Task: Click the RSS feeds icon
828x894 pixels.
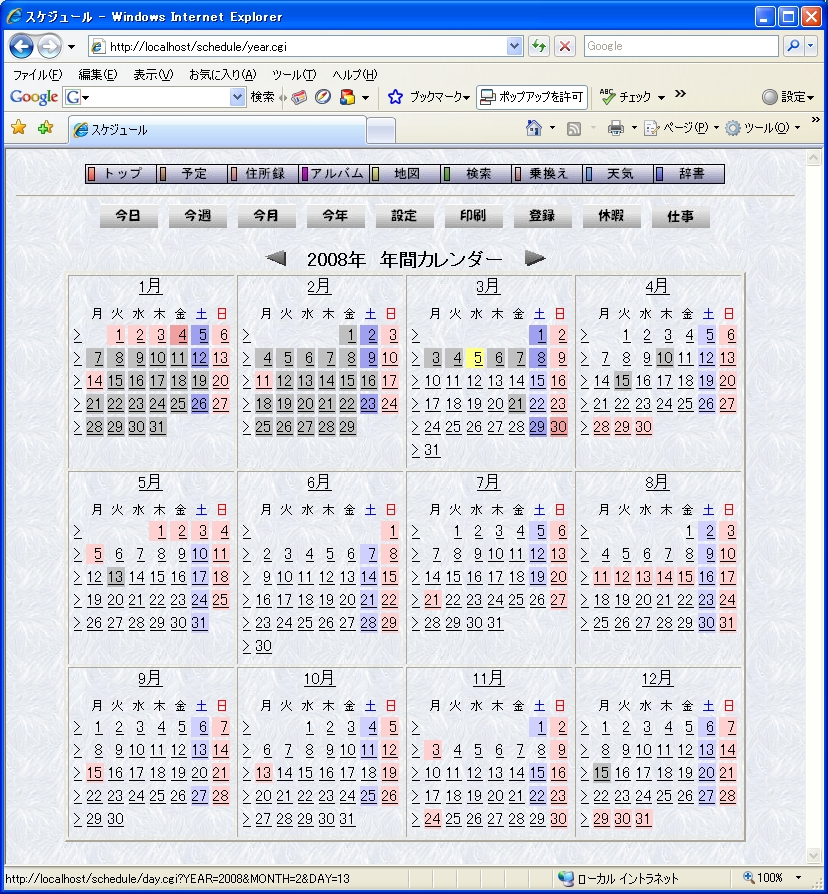Action: 574,128
